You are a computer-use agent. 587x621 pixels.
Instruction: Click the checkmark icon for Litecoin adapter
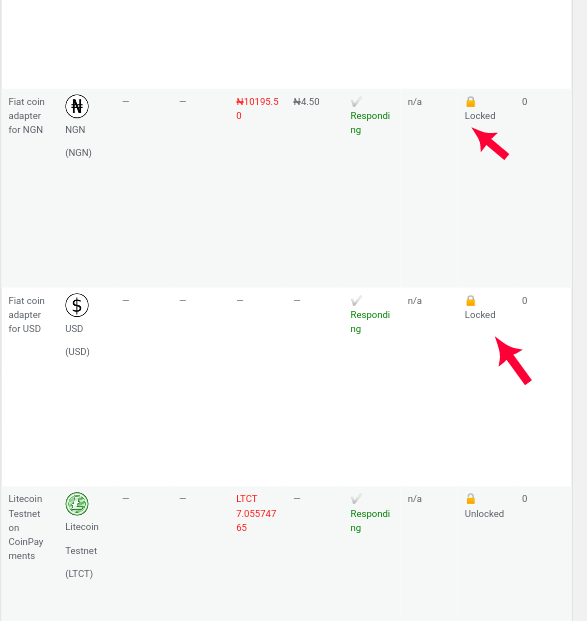pyautogui.click(x=356, y=499)
